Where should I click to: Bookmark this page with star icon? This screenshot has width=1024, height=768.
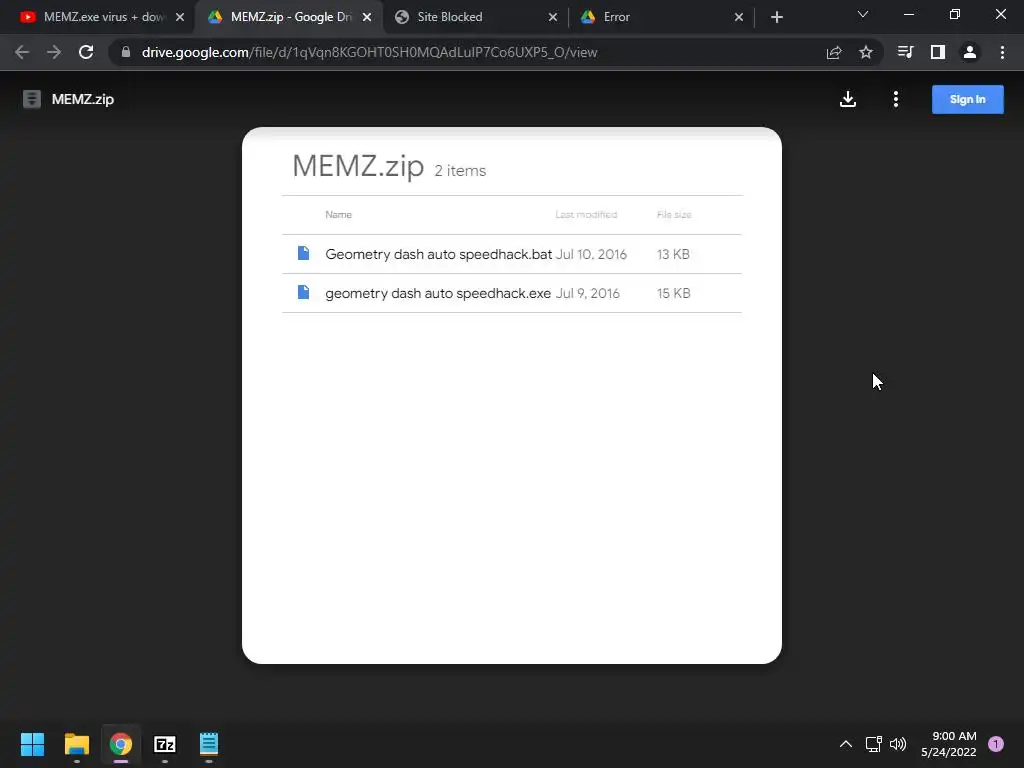pos(866,52)
